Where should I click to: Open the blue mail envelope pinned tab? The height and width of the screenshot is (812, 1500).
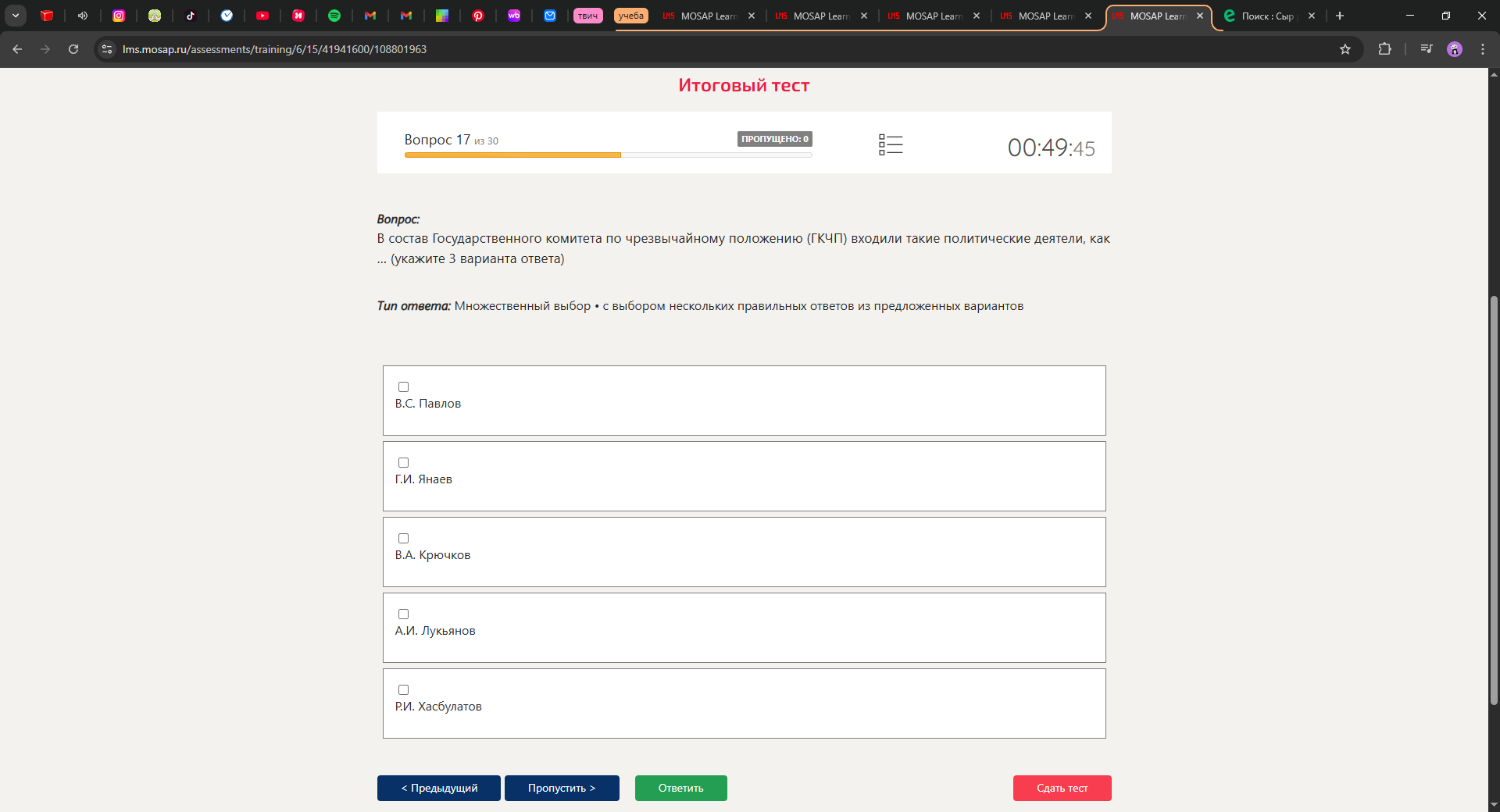click(550, 16)
